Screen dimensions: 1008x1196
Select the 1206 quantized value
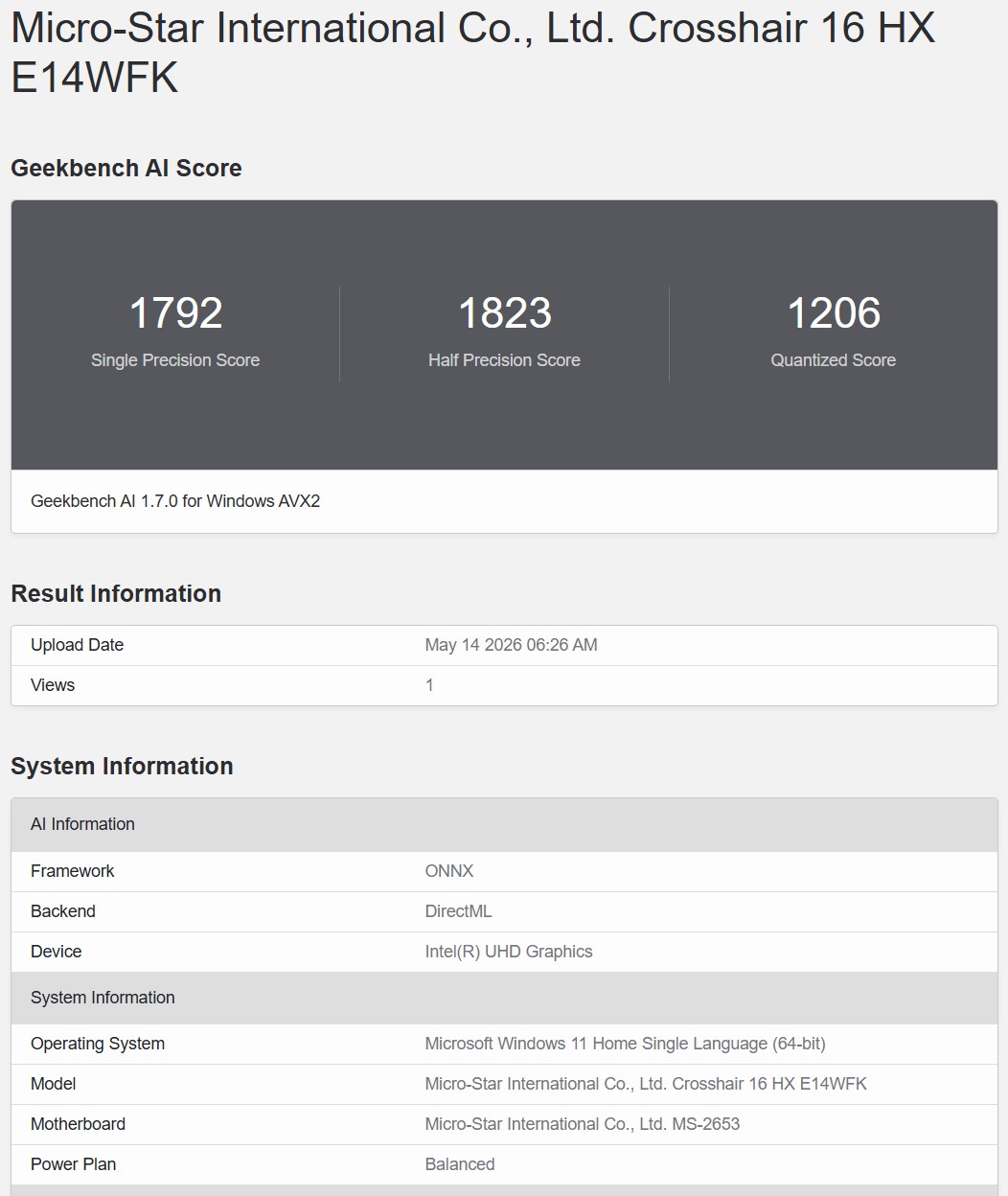click(x=834, y=313)
